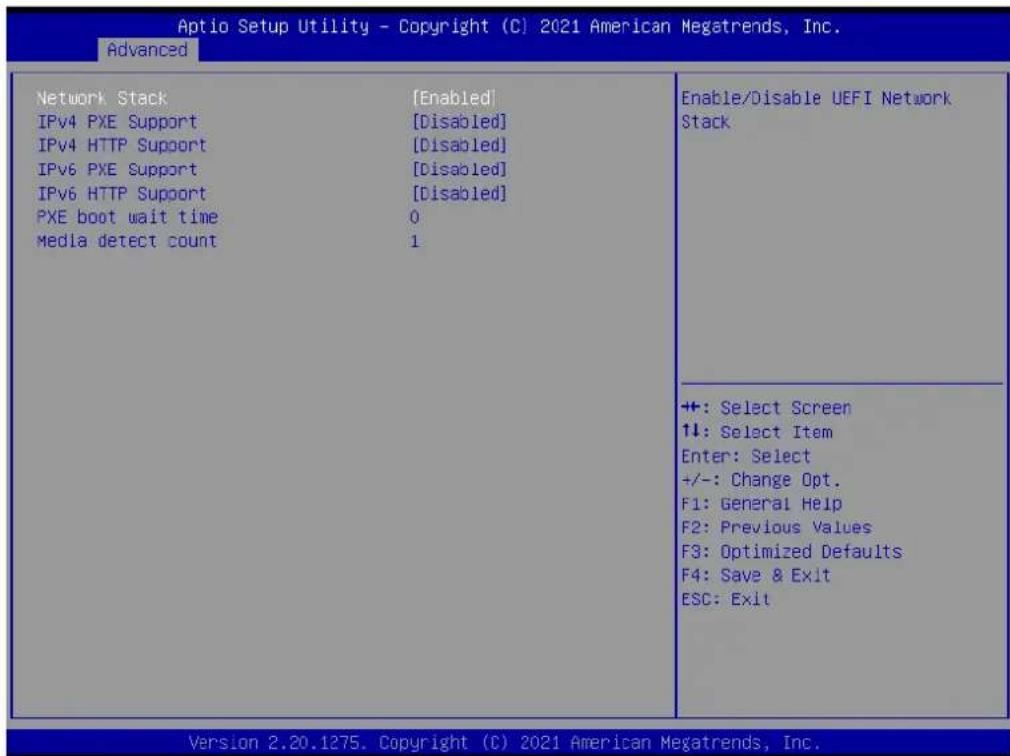This screenshot has height=756, width=1010.
Task: Select the IPv4 HTTP Support label
Action: point(122,146)
